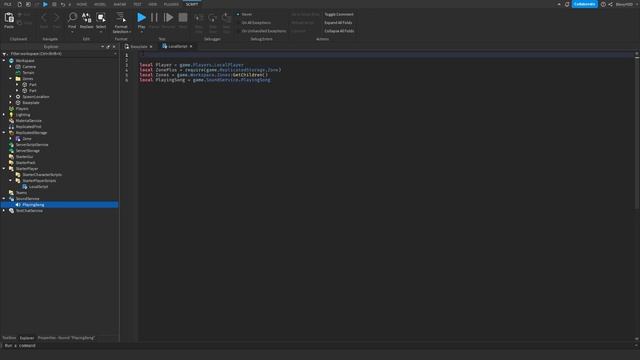Collapse the ReplicatedStorage node

4,133
